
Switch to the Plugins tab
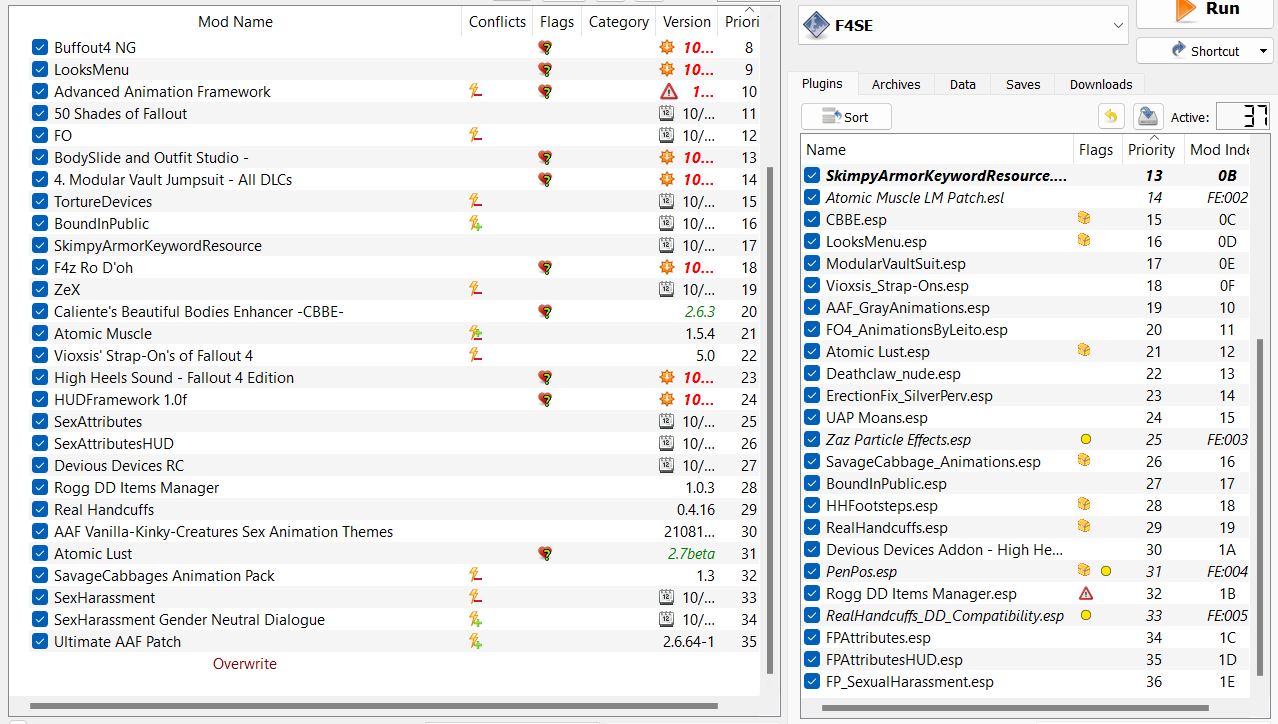click(822, 84)
